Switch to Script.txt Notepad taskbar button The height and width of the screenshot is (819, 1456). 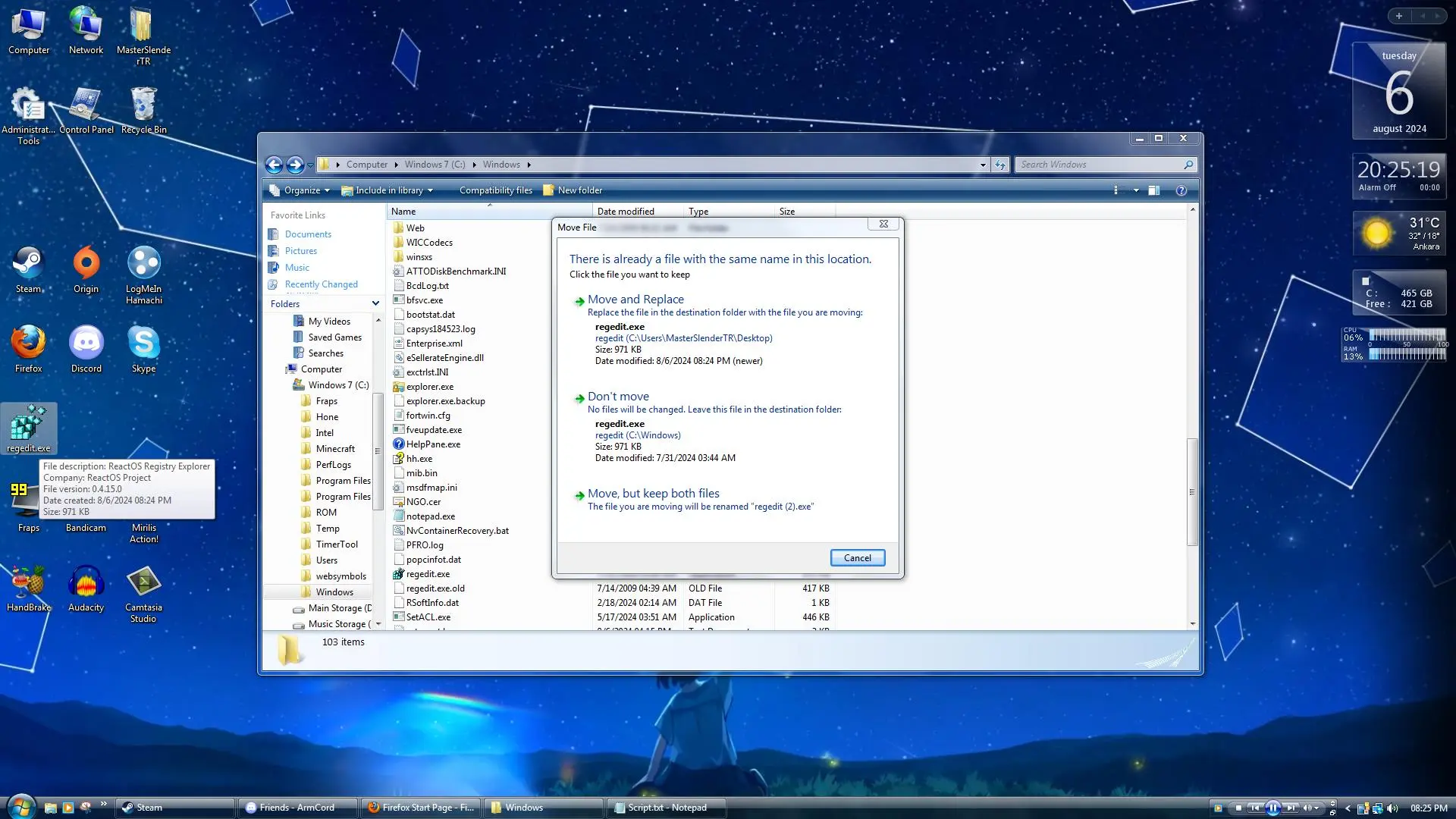665,808
